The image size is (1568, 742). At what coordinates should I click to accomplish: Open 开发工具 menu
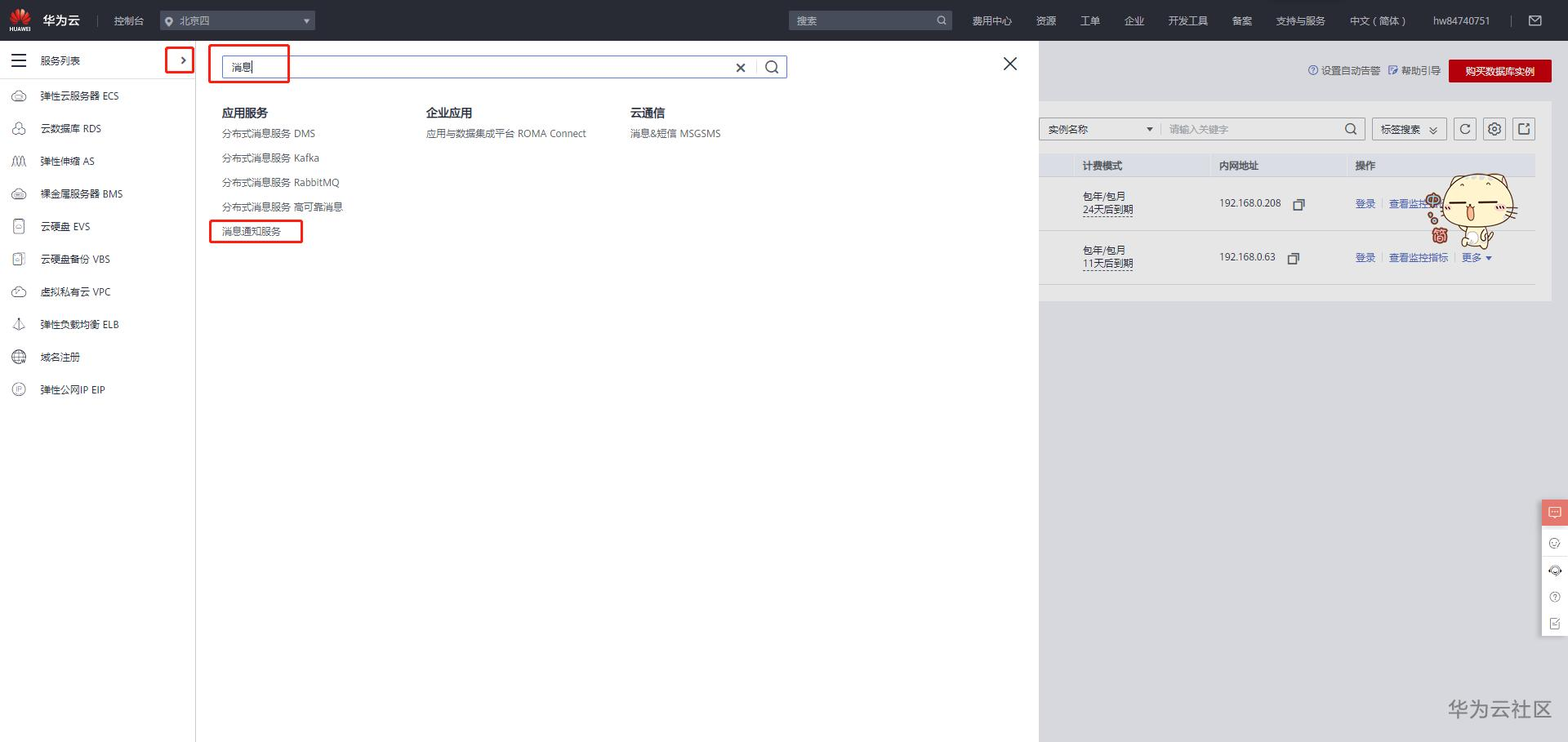tap(1187, 21)
